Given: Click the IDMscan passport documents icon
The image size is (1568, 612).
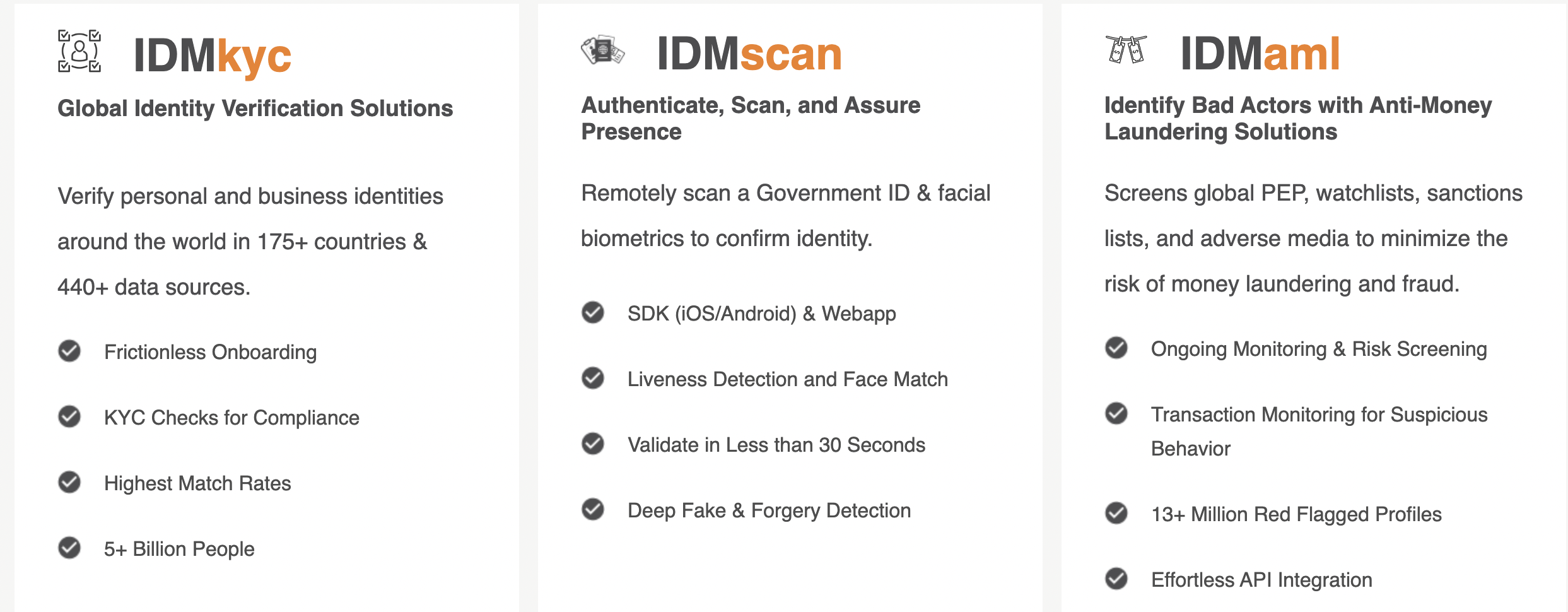Looking at the screenshot, I should [x=602, y=50].
